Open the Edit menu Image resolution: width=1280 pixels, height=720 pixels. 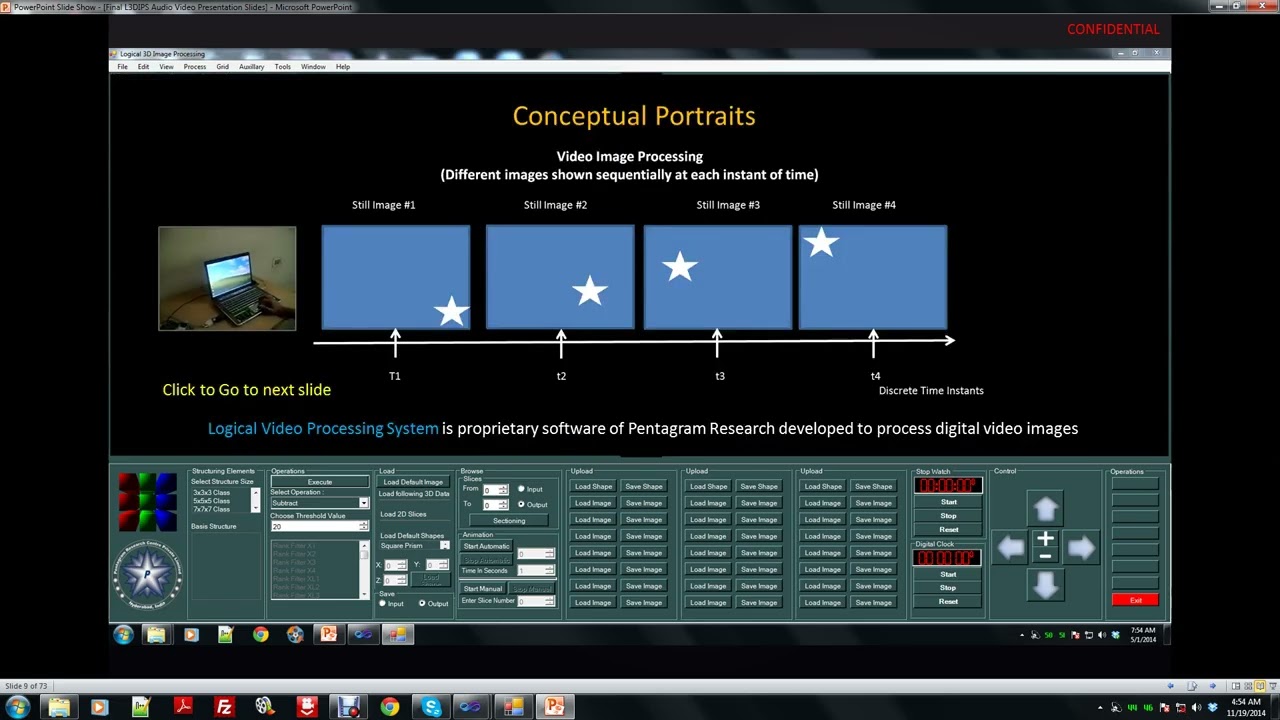143,67
